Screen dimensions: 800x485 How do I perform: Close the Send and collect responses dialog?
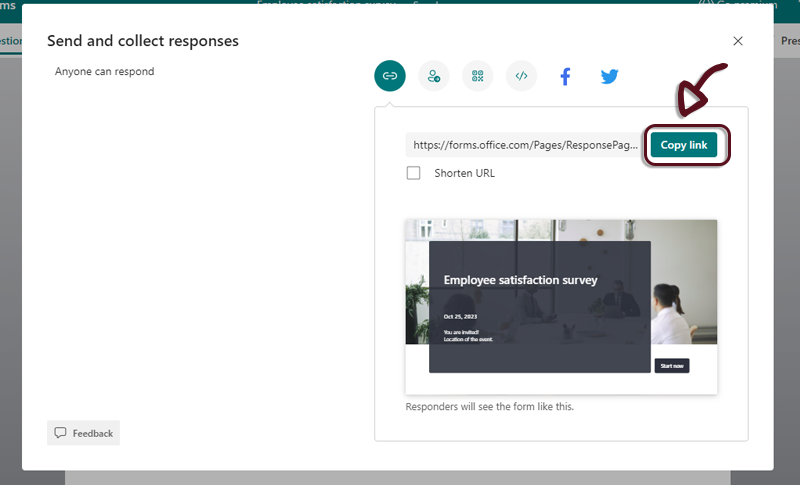click(738, 41)
